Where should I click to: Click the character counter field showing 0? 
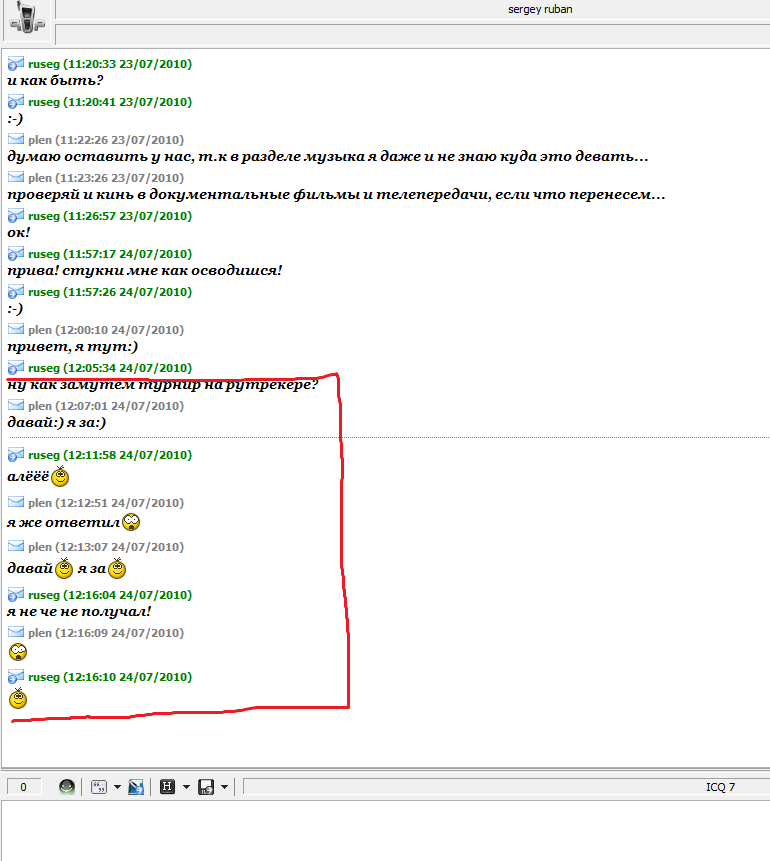pyautogui.click(x=24, y=787)
